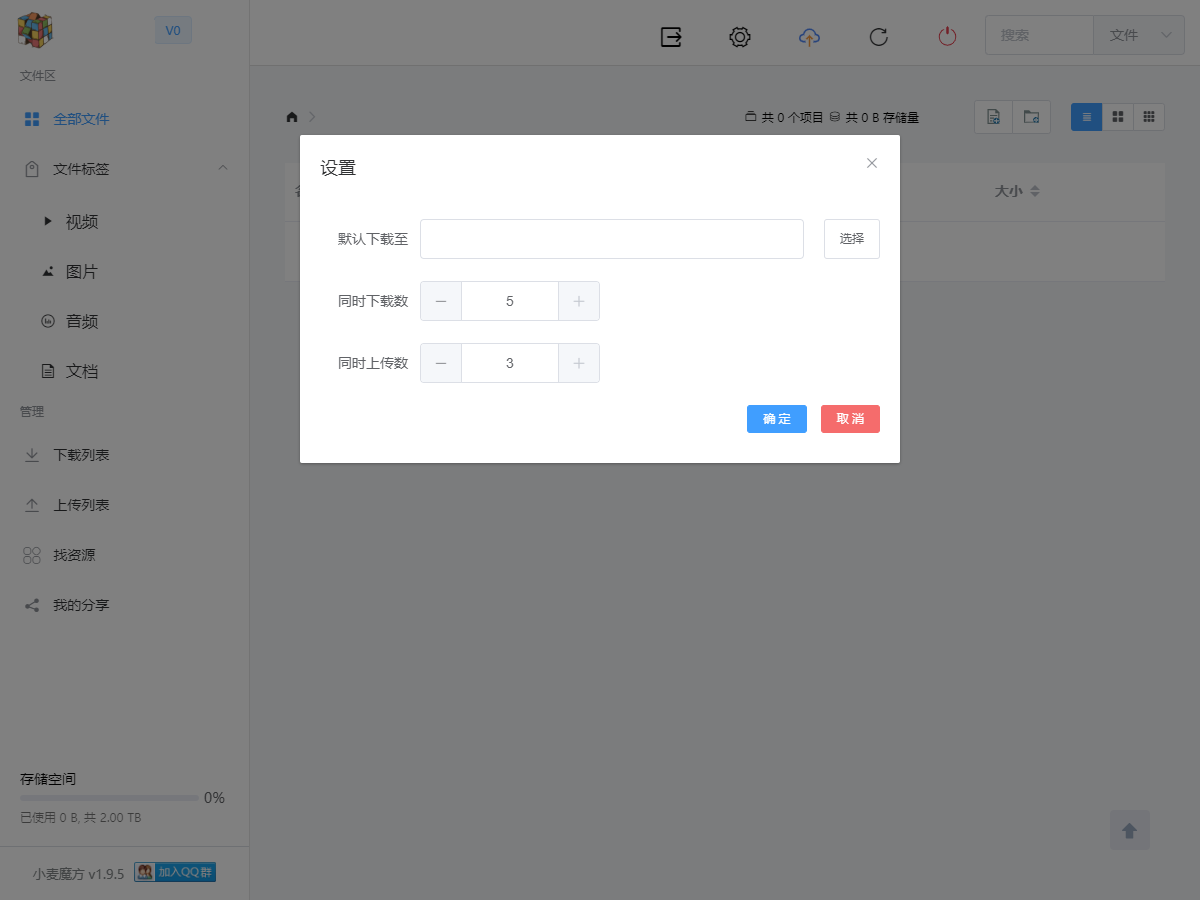
Task: Select the power/logout icon
Action: [x=947, y=36]
